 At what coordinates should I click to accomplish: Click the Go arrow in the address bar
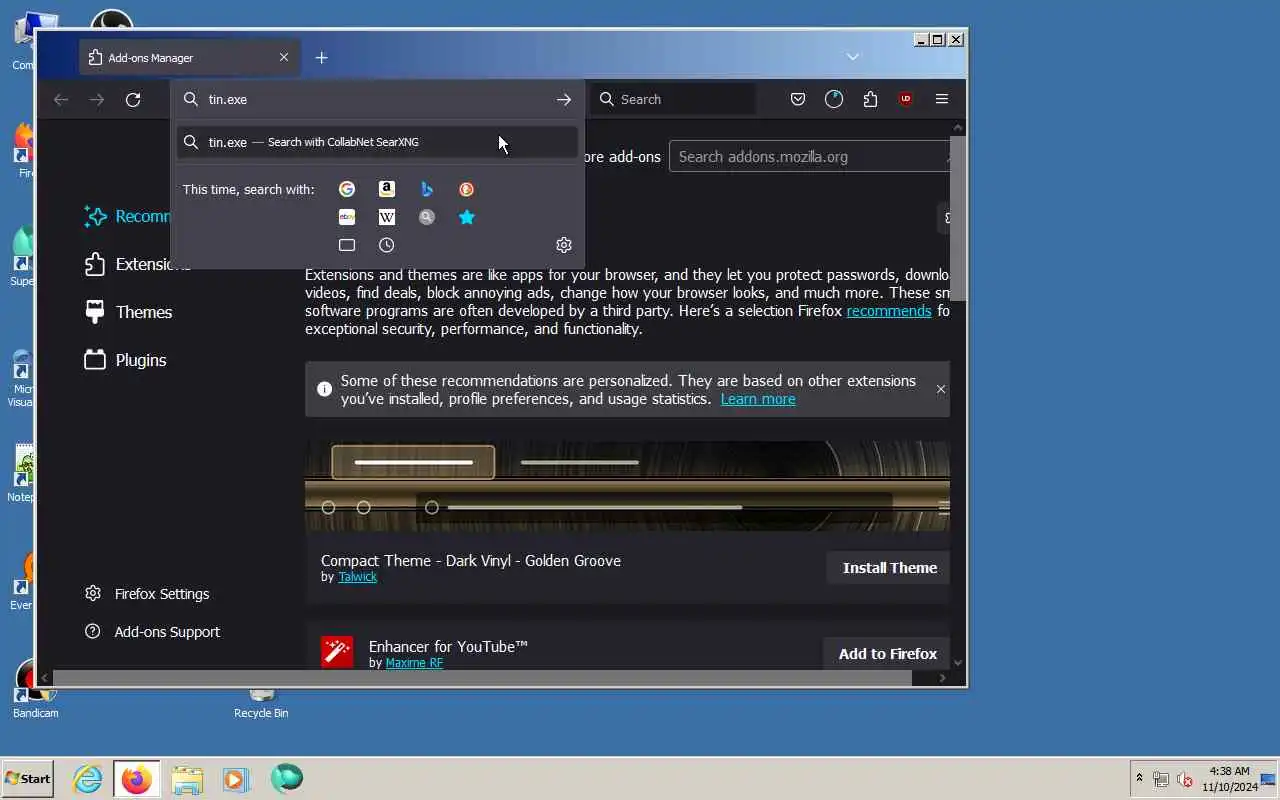pos(564,99)
